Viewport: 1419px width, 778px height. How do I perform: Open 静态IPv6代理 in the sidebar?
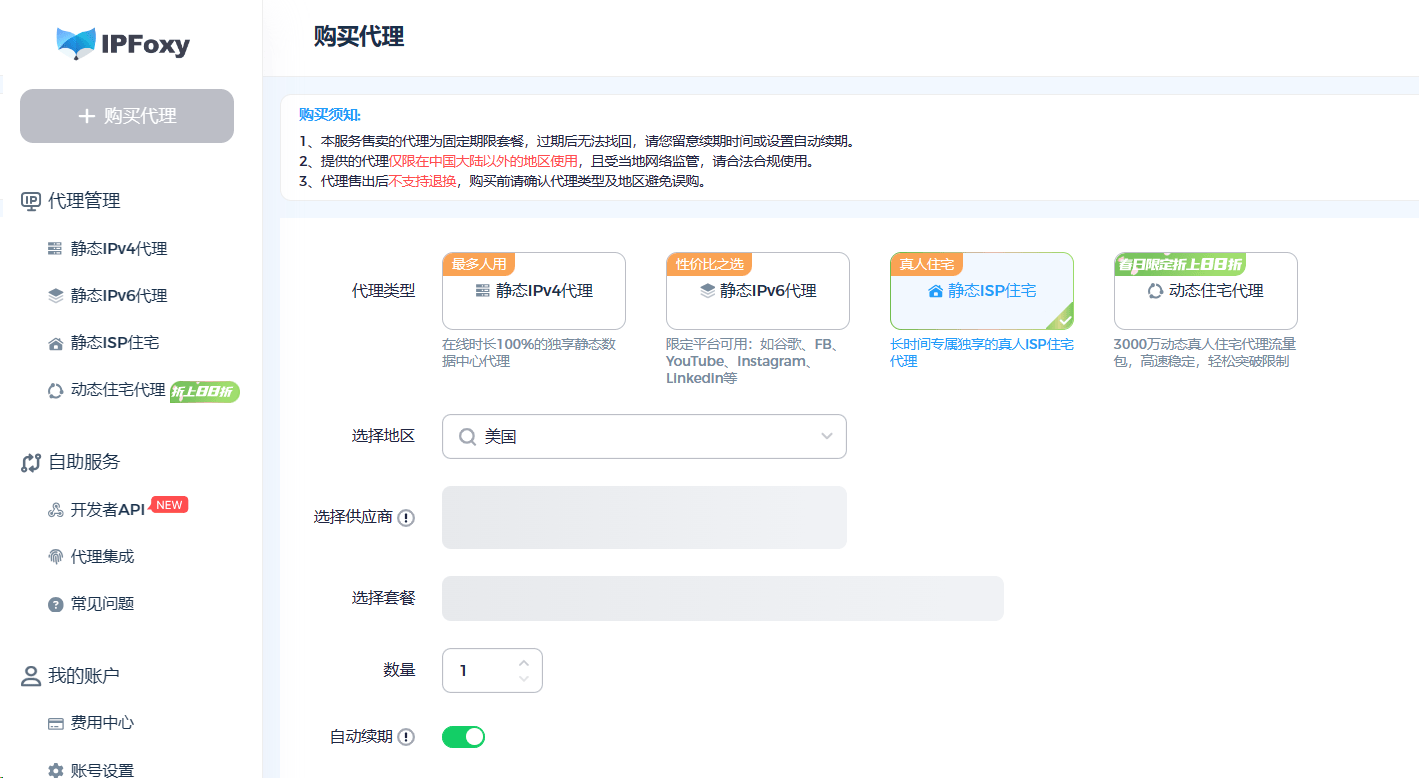pos(118,295)
